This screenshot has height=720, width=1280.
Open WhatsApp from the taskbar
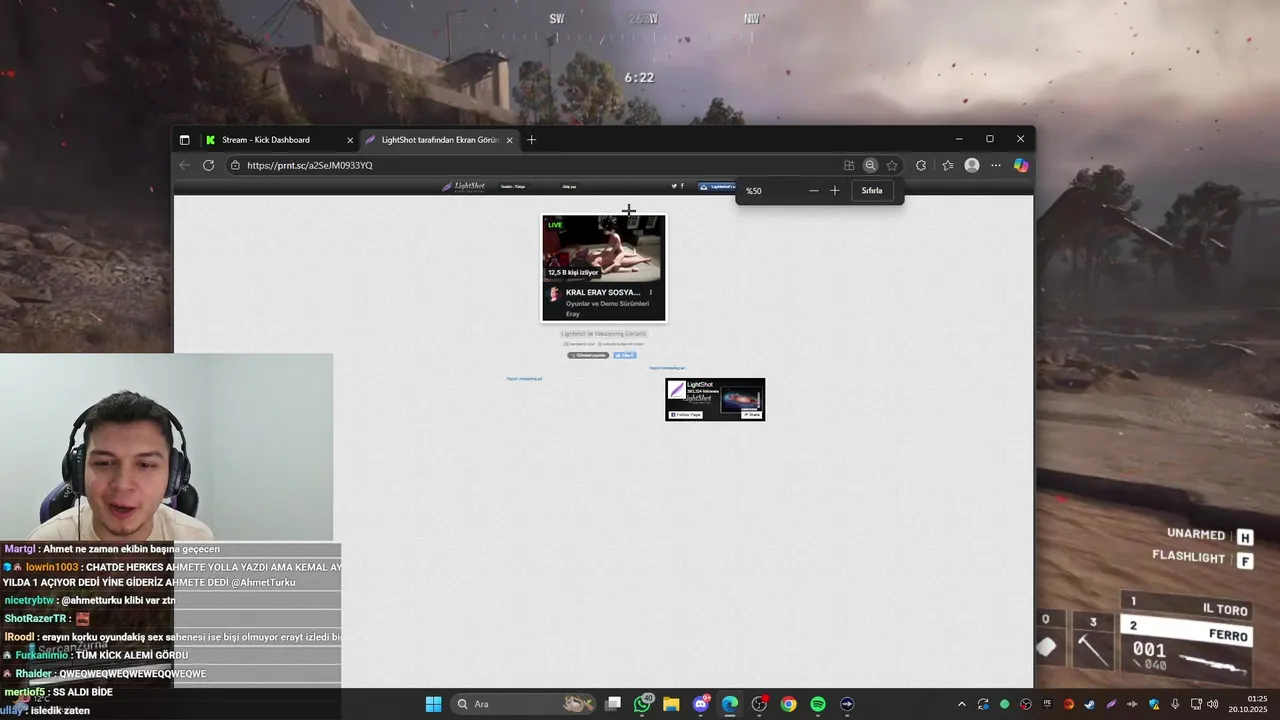click(642, 704)
